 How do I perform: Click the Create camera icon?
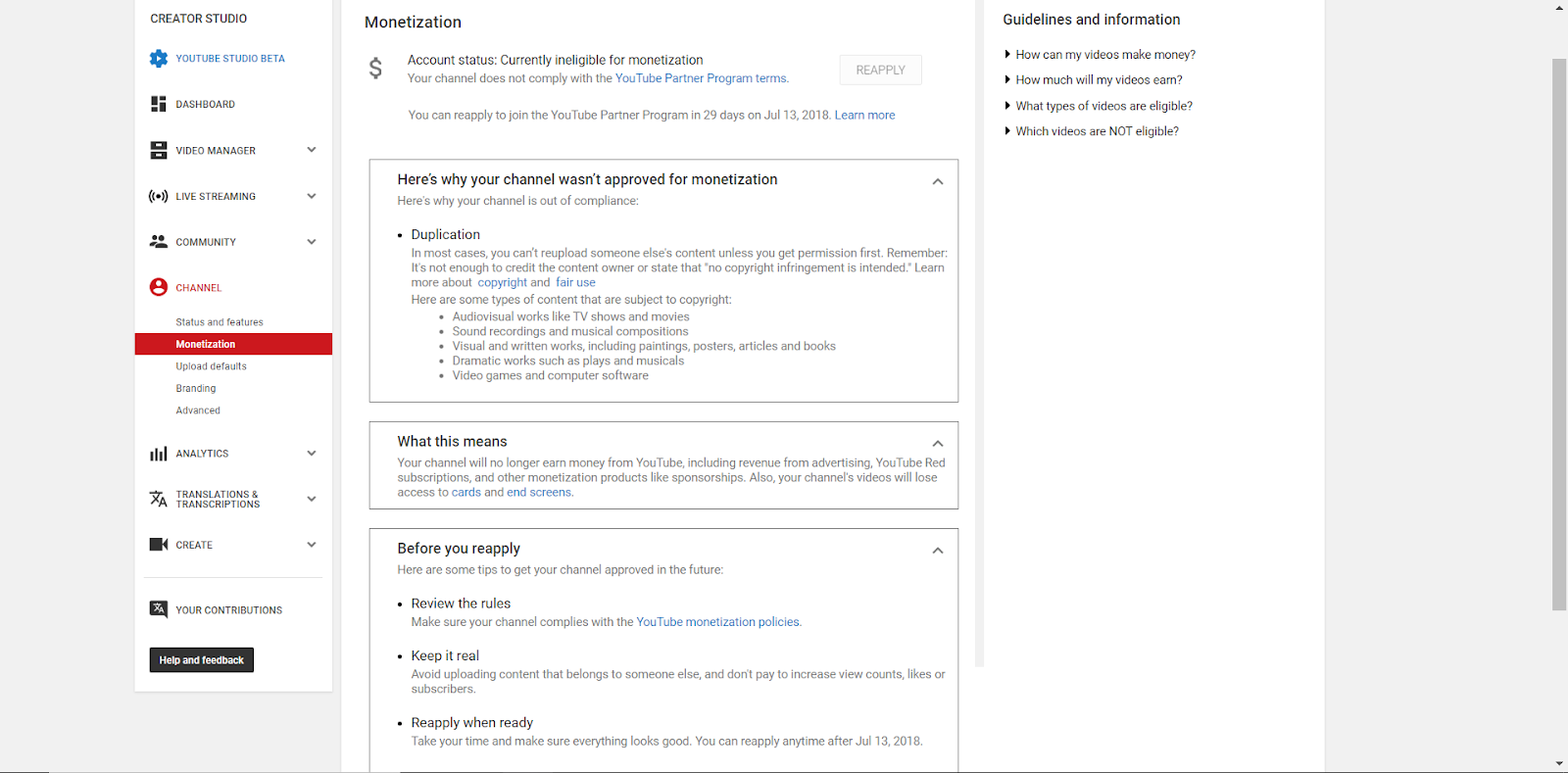point(159,545)
